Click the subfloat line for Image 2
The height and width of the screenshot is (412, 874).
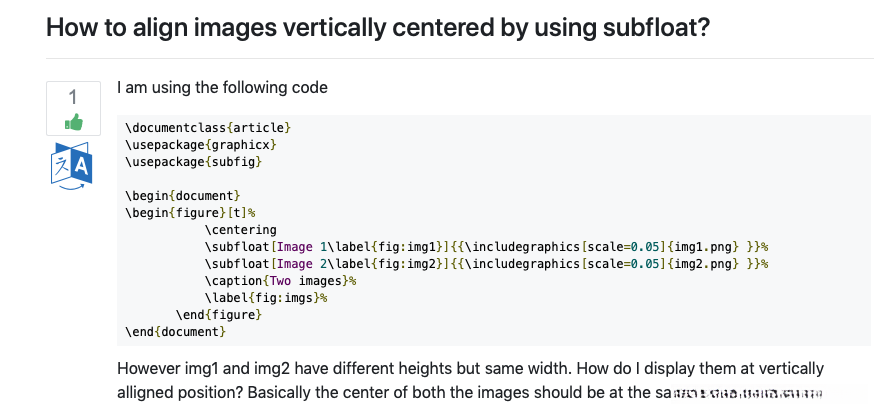[485, 263]
